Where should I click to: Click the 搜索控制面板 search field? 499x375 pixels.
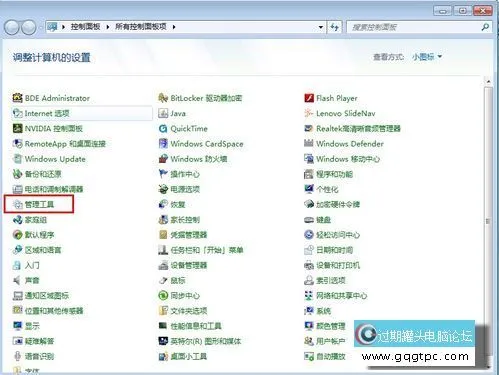[414, 27]
